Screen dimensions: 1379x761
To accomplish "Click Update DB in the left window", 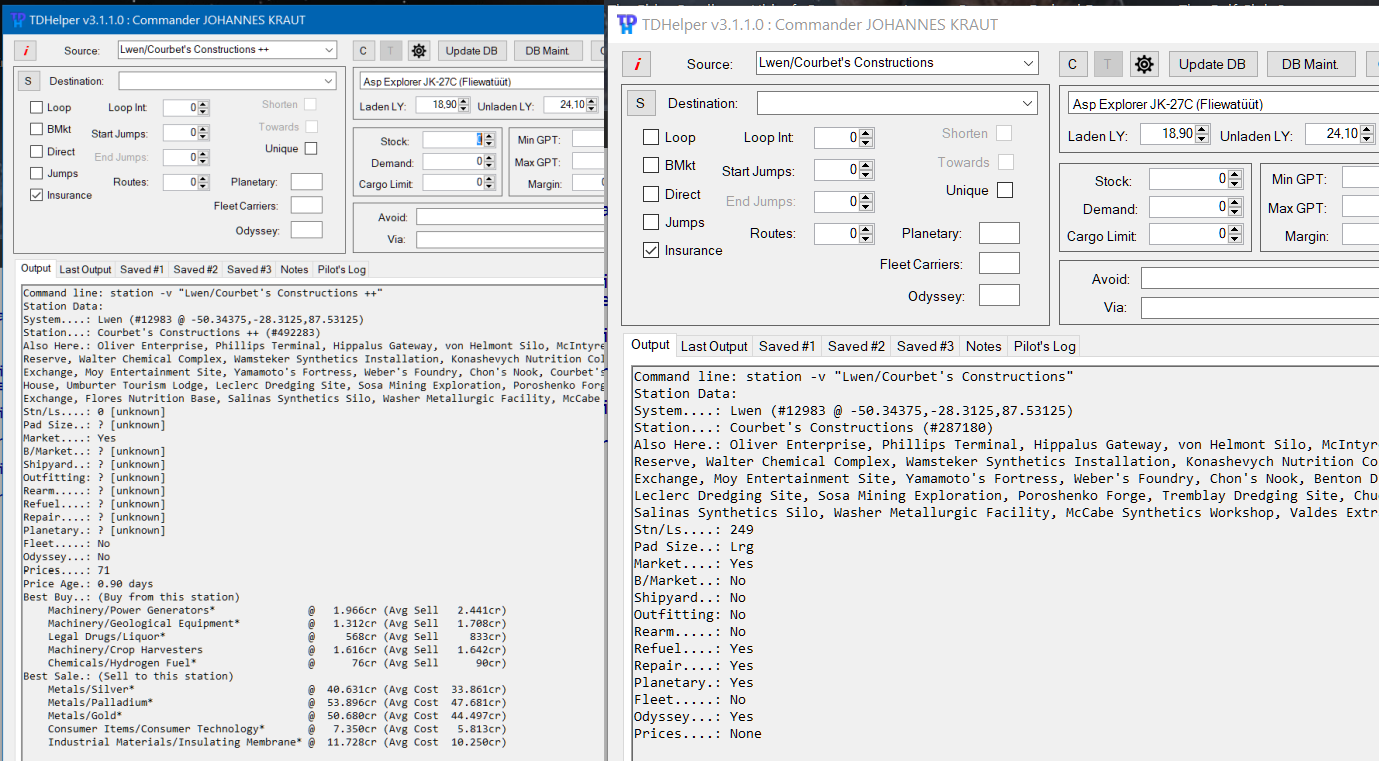I will tap(471, 51).
